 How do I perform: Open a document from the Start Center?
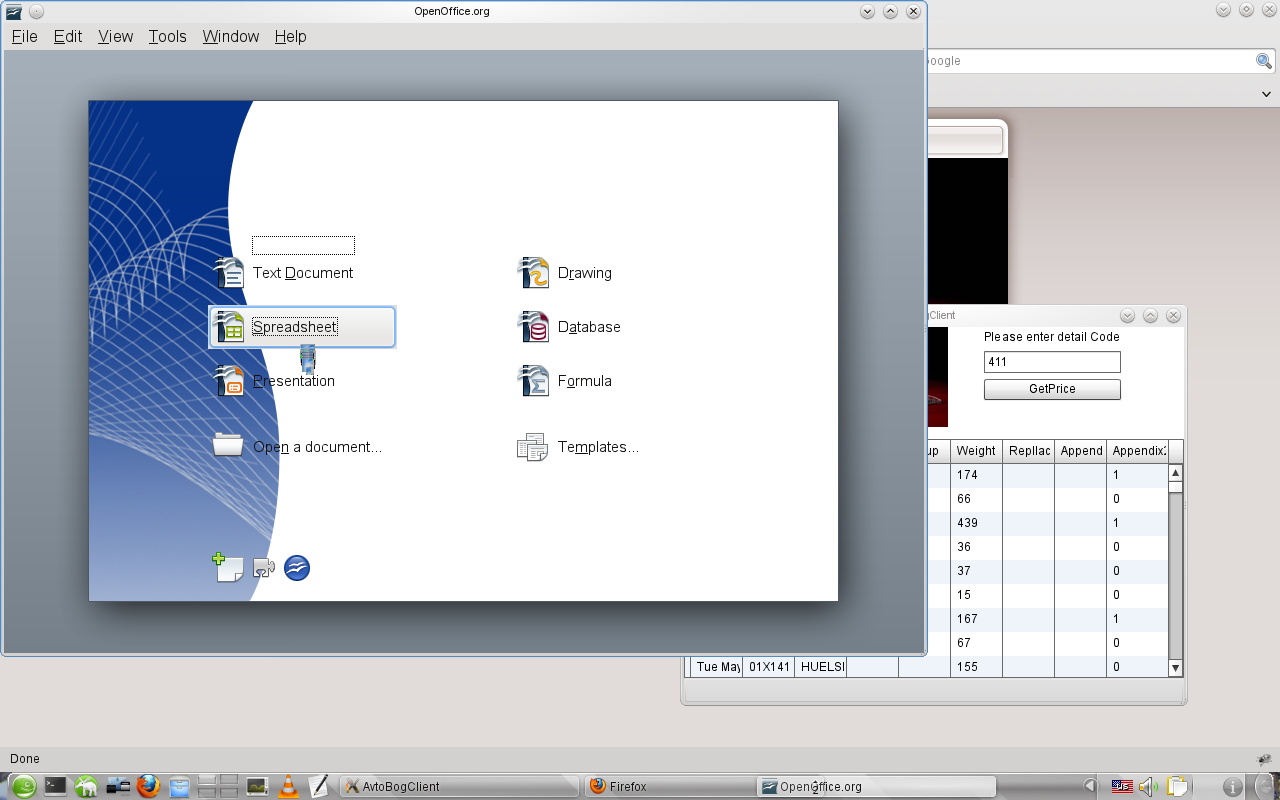click(298, 447)
